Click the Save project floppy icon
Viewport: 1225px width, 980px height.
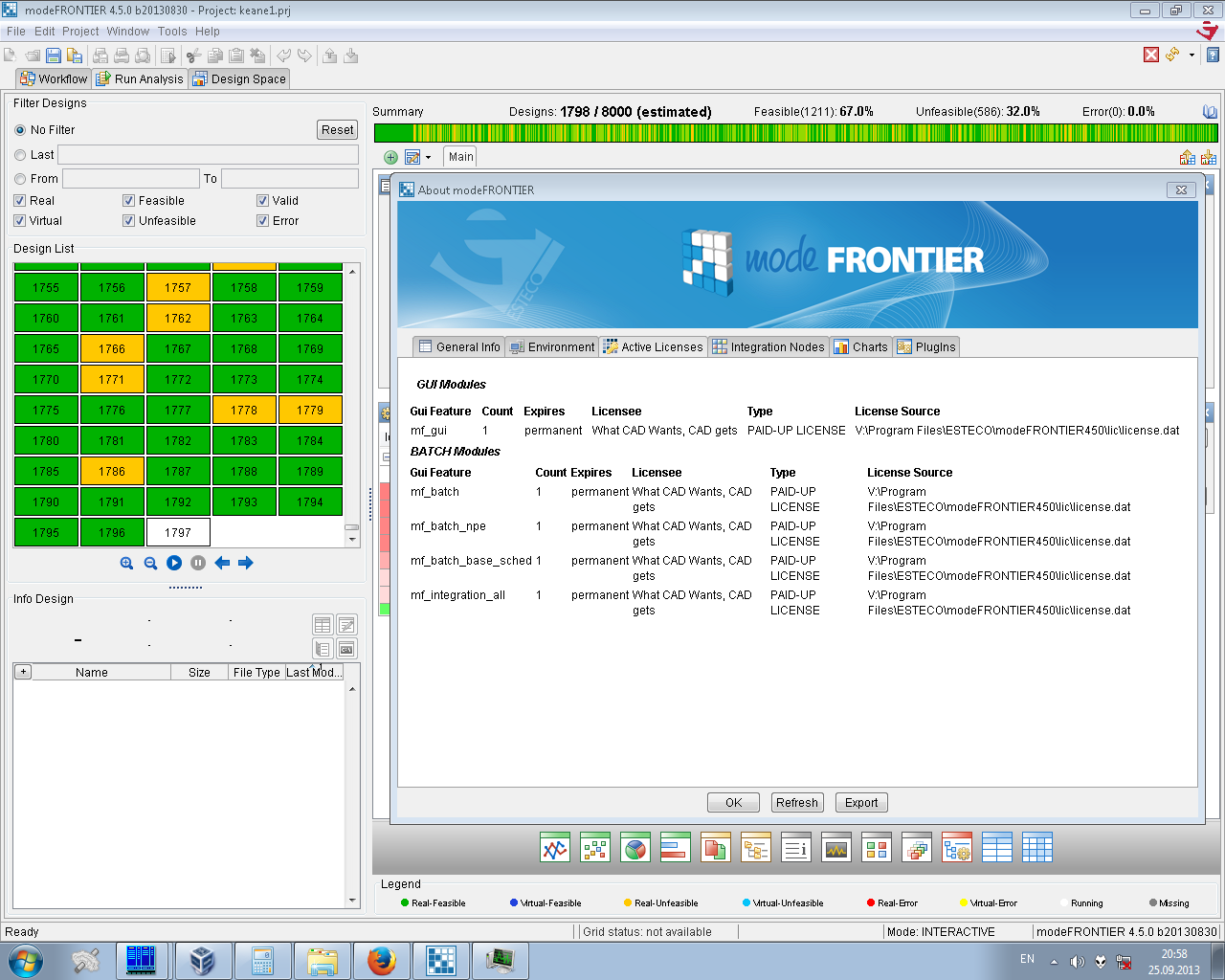(54, 56)
